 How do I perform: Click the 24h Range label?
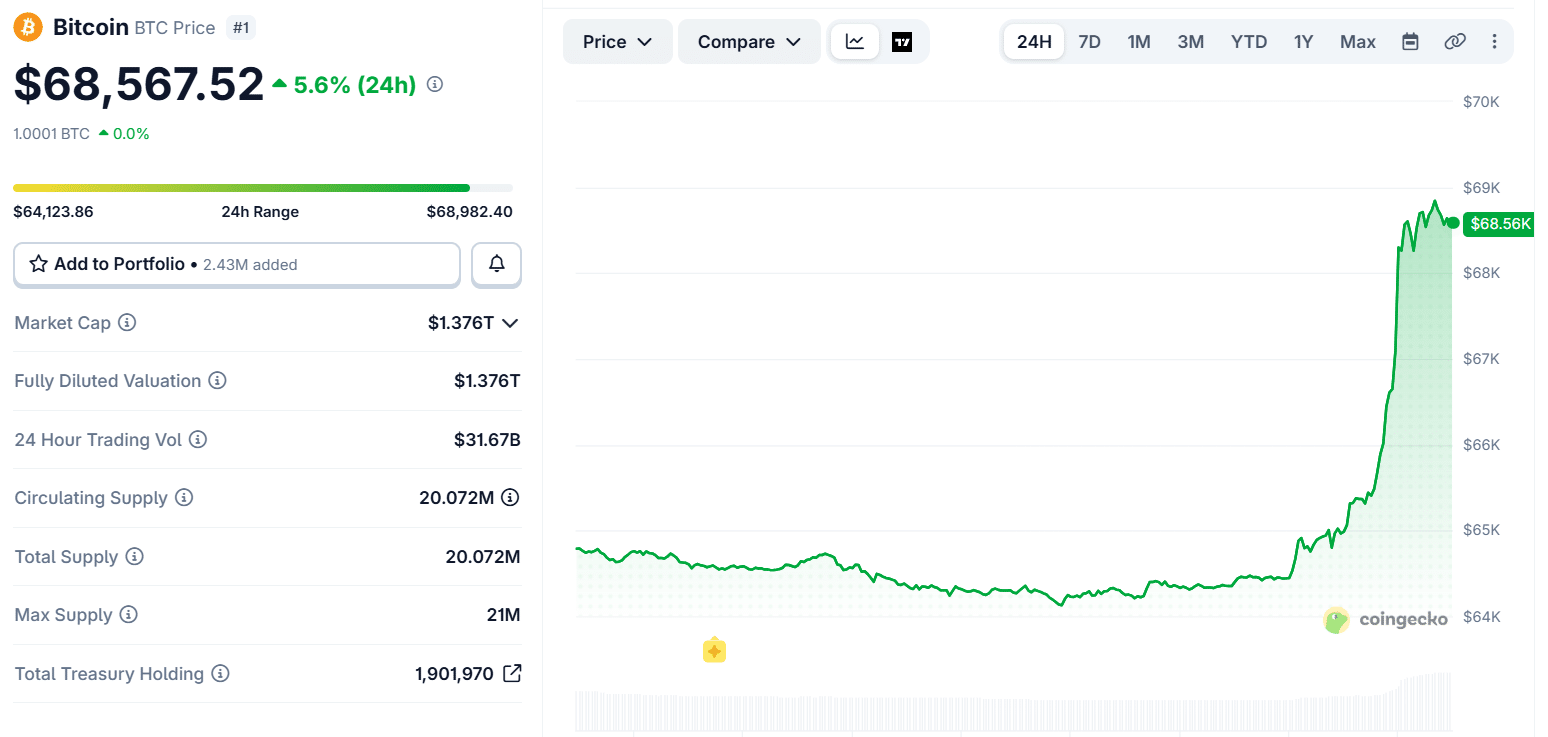coord(260,212)
